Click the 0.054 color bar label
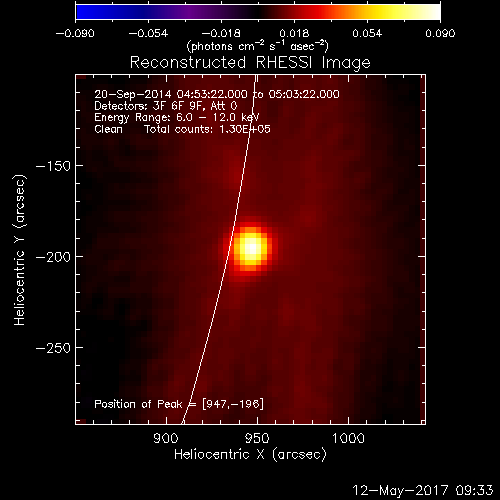Viewport: 500px width, 500px height. coord(367,33)
